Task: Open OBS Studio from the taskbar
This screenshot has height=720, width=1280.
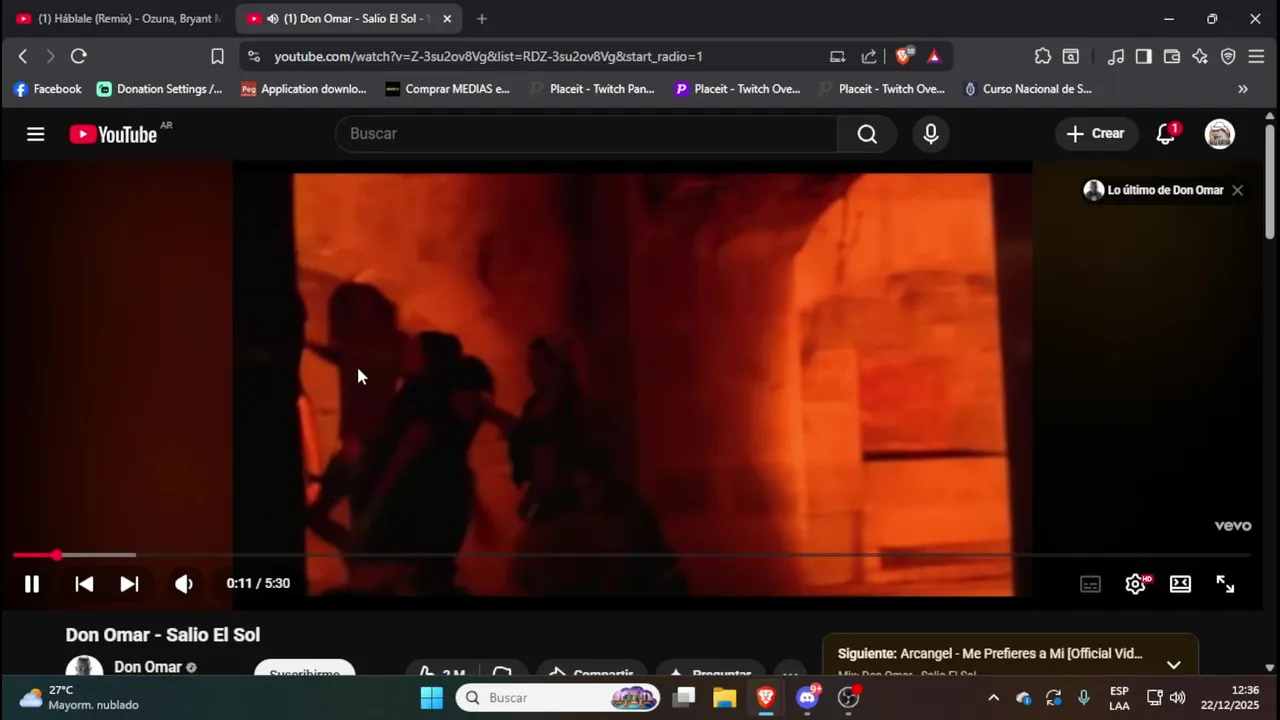Action: (848, 698)
